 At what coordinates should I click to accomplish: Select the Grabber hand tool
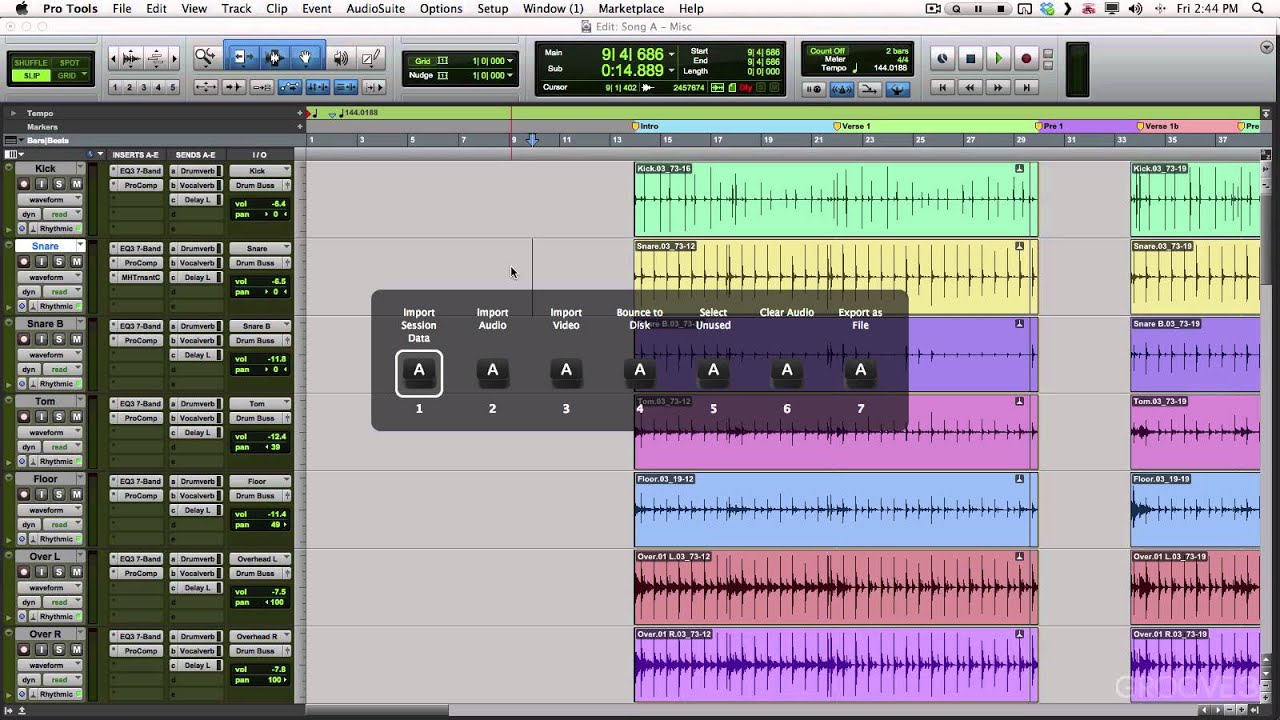305,58
